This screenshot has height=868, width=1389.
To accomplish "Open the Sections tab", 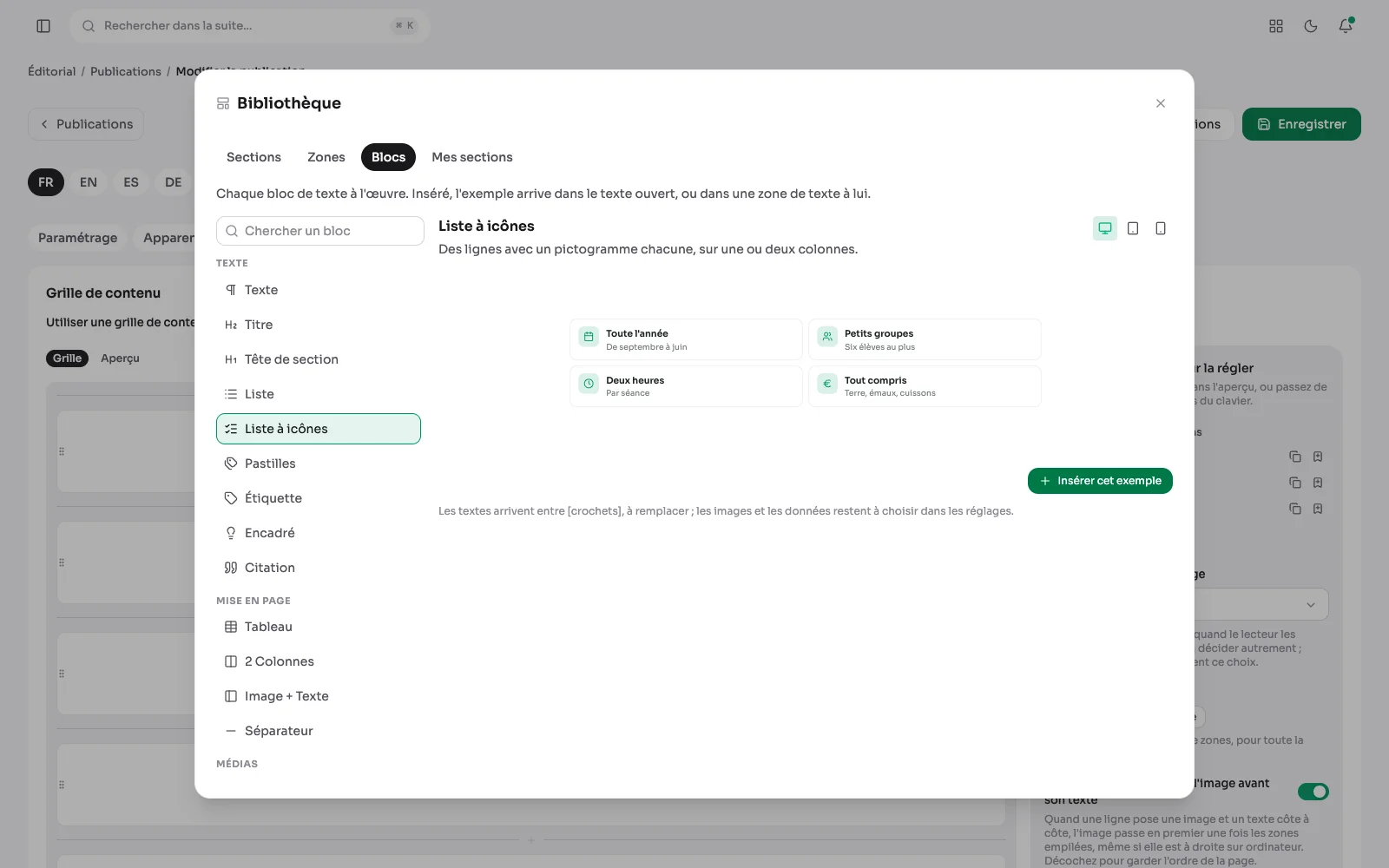I will 253,157.
